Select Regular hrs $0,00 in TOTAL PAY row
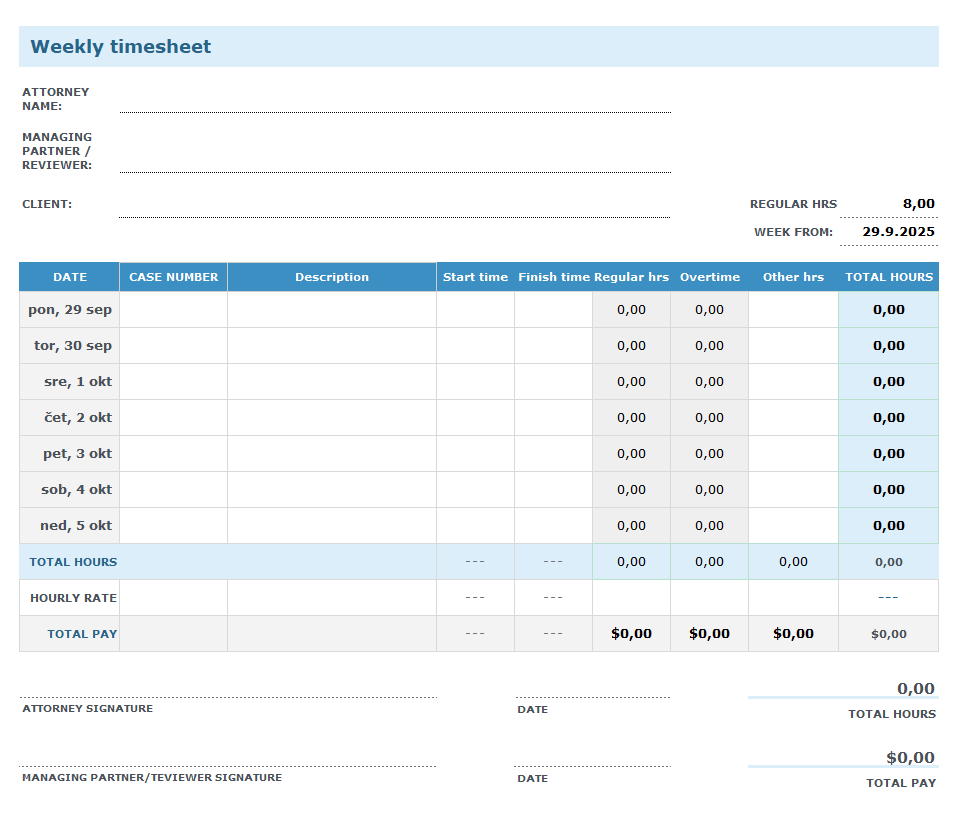 pos(631,634)
